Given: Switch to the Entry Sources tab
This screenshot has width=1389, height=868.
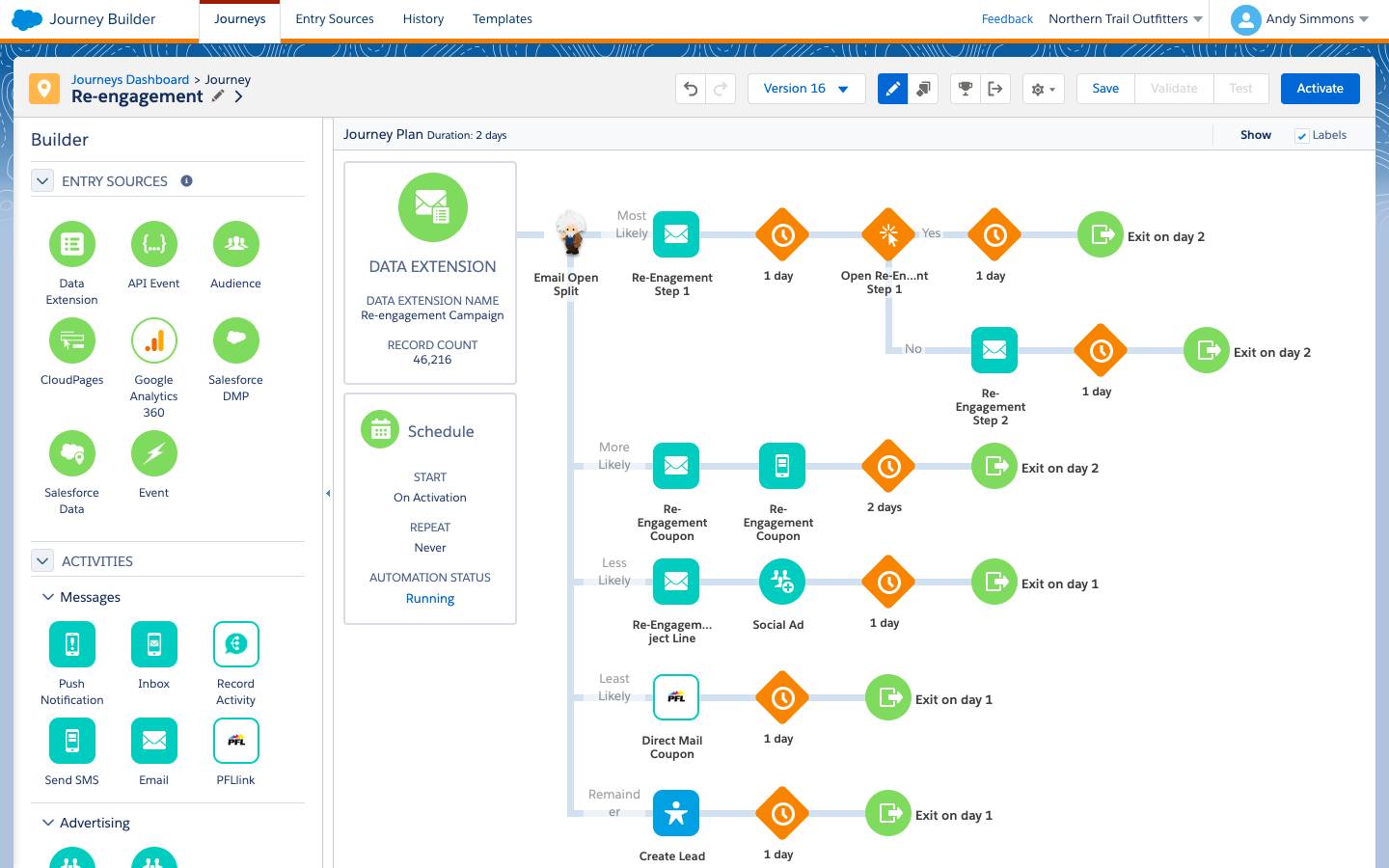Looking at the screenshot, I should click(x=335, y=19).
